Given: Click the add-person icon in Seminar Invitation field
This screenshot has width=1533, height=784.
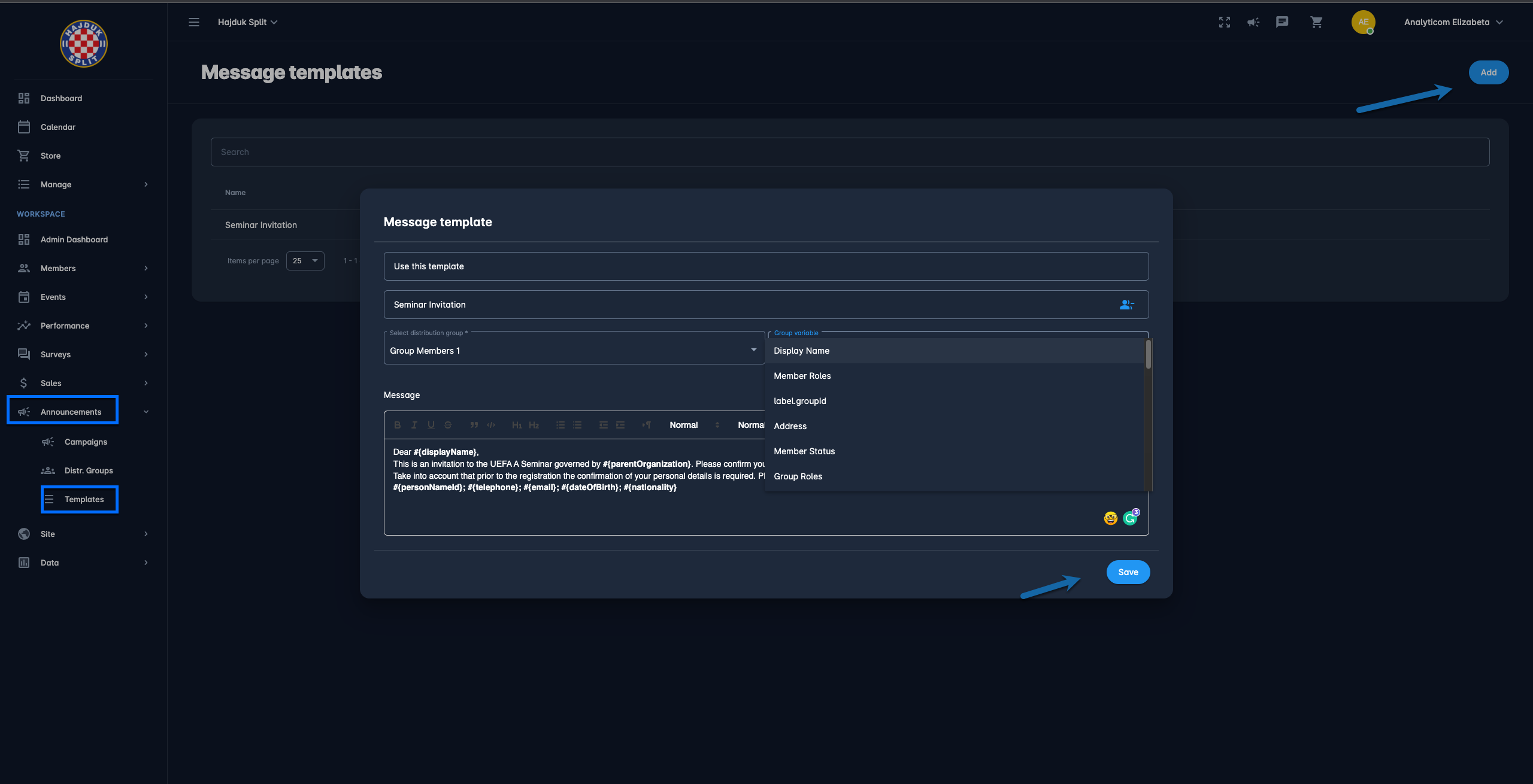Looking at the screenshot, I should coord(1126,305).
